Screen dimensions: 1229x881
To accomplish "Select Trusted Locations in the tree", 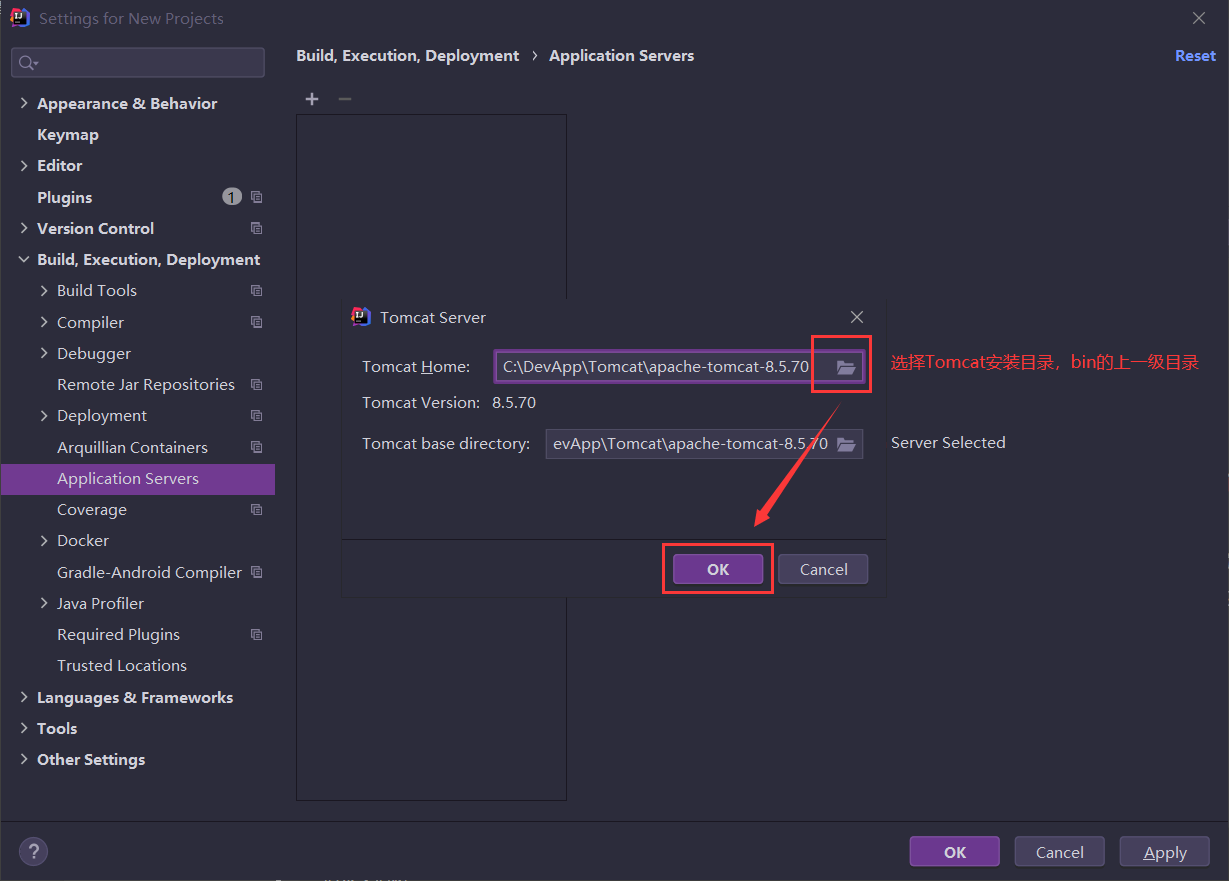I will coord(122,666).
